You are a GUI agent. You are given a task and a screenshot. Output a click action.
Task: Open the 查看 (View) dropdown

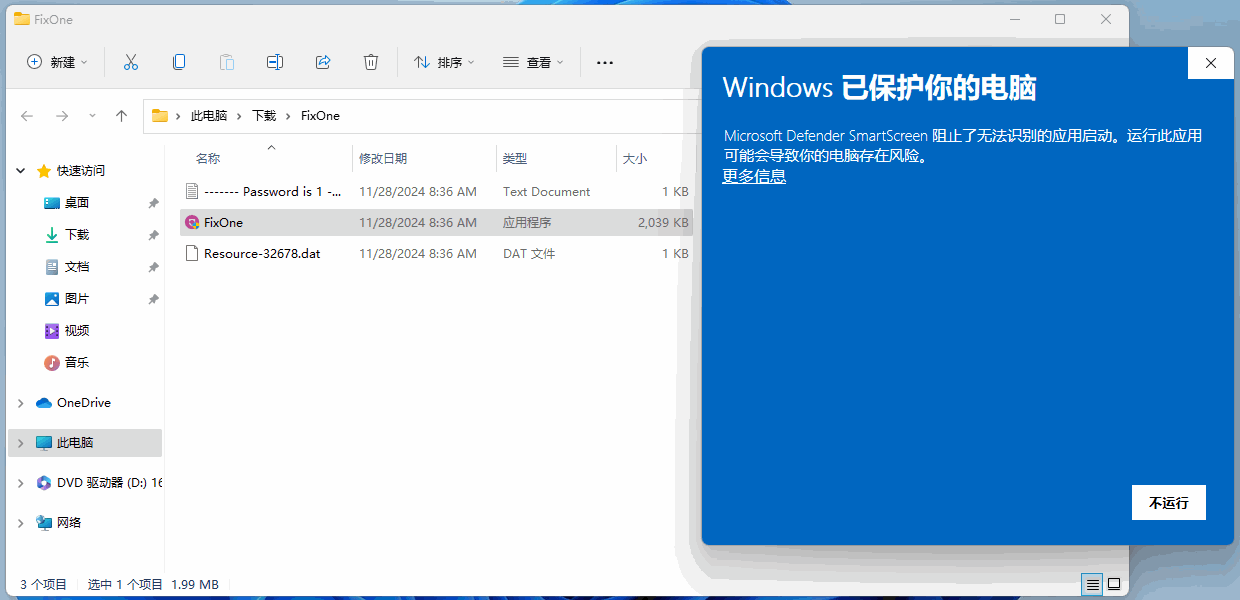tap(533, 62)
